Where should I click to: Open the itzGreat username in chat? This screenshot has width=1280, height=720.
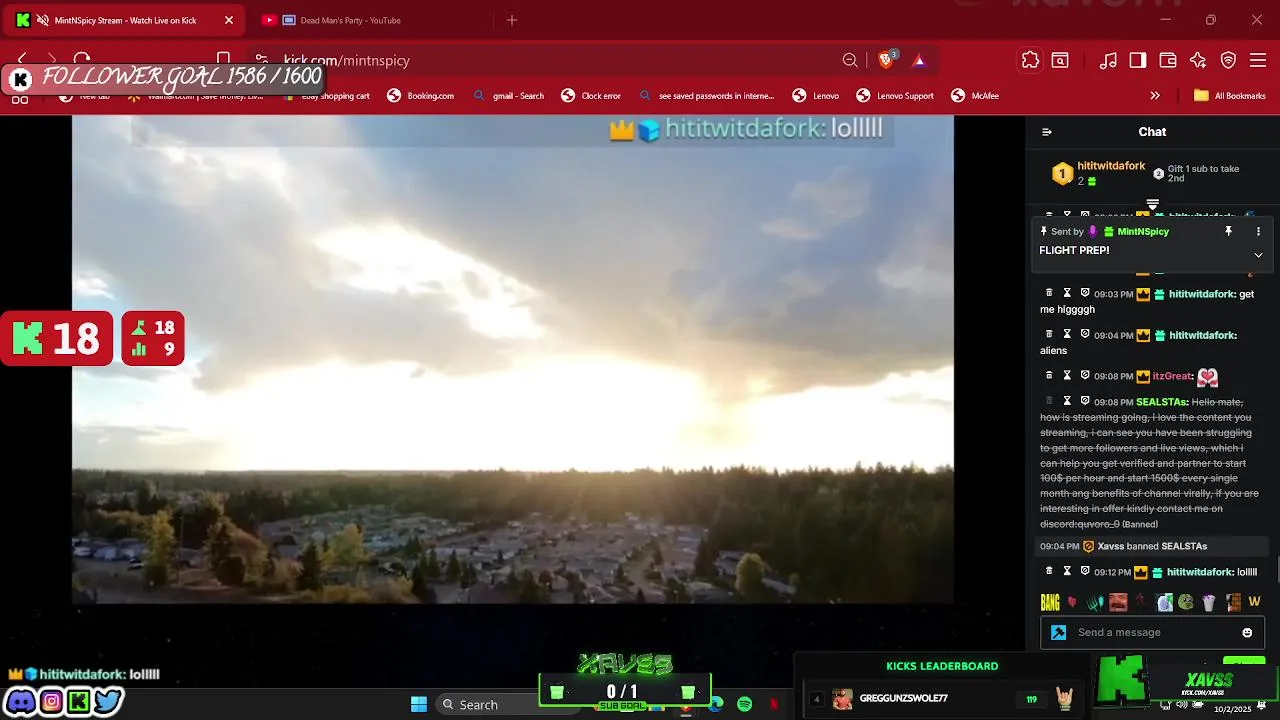1172,376
